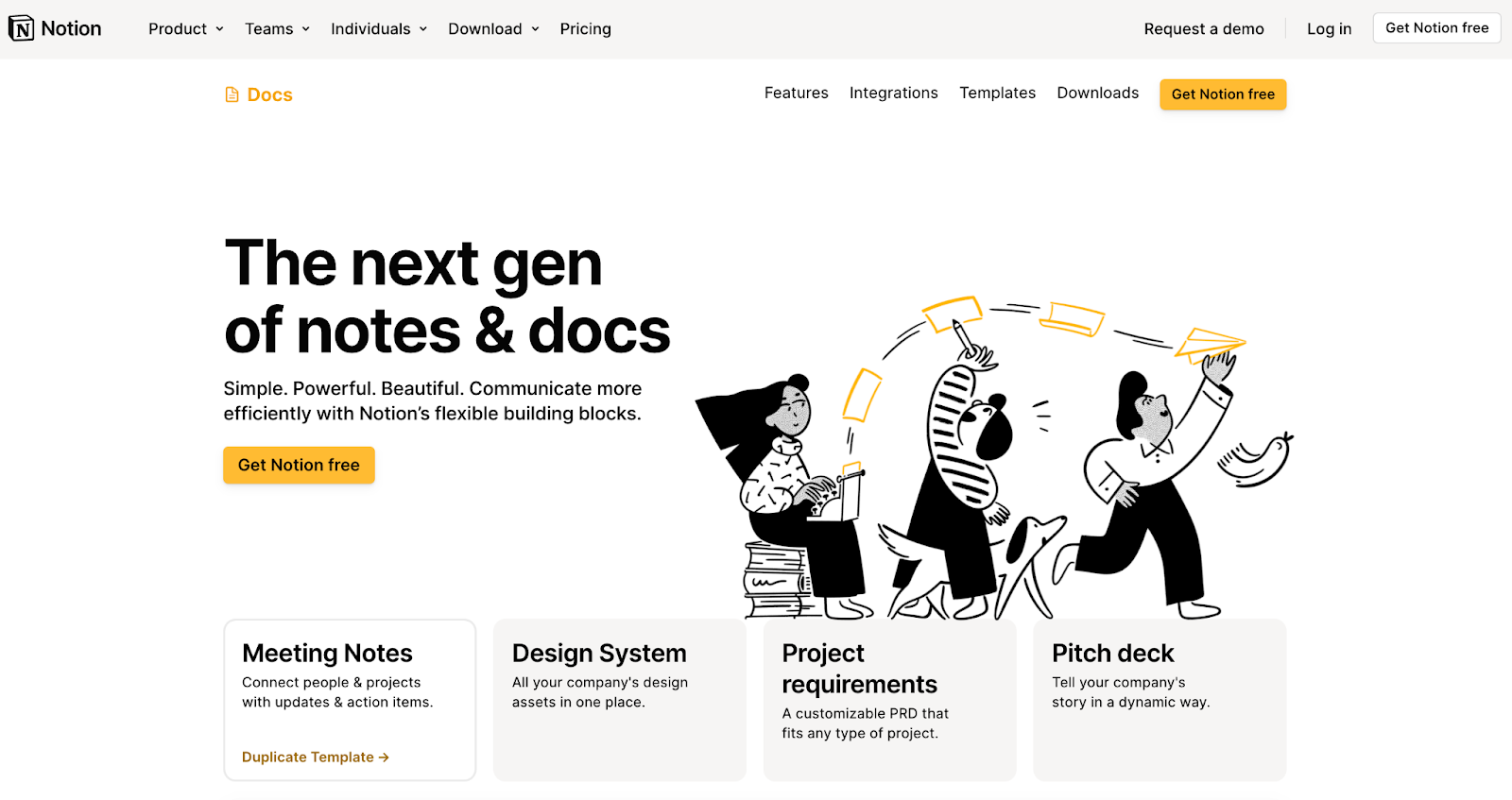The image size is (1512, 800).
Task: Open the Individuals dropdown menu
Action: point(379,29)
